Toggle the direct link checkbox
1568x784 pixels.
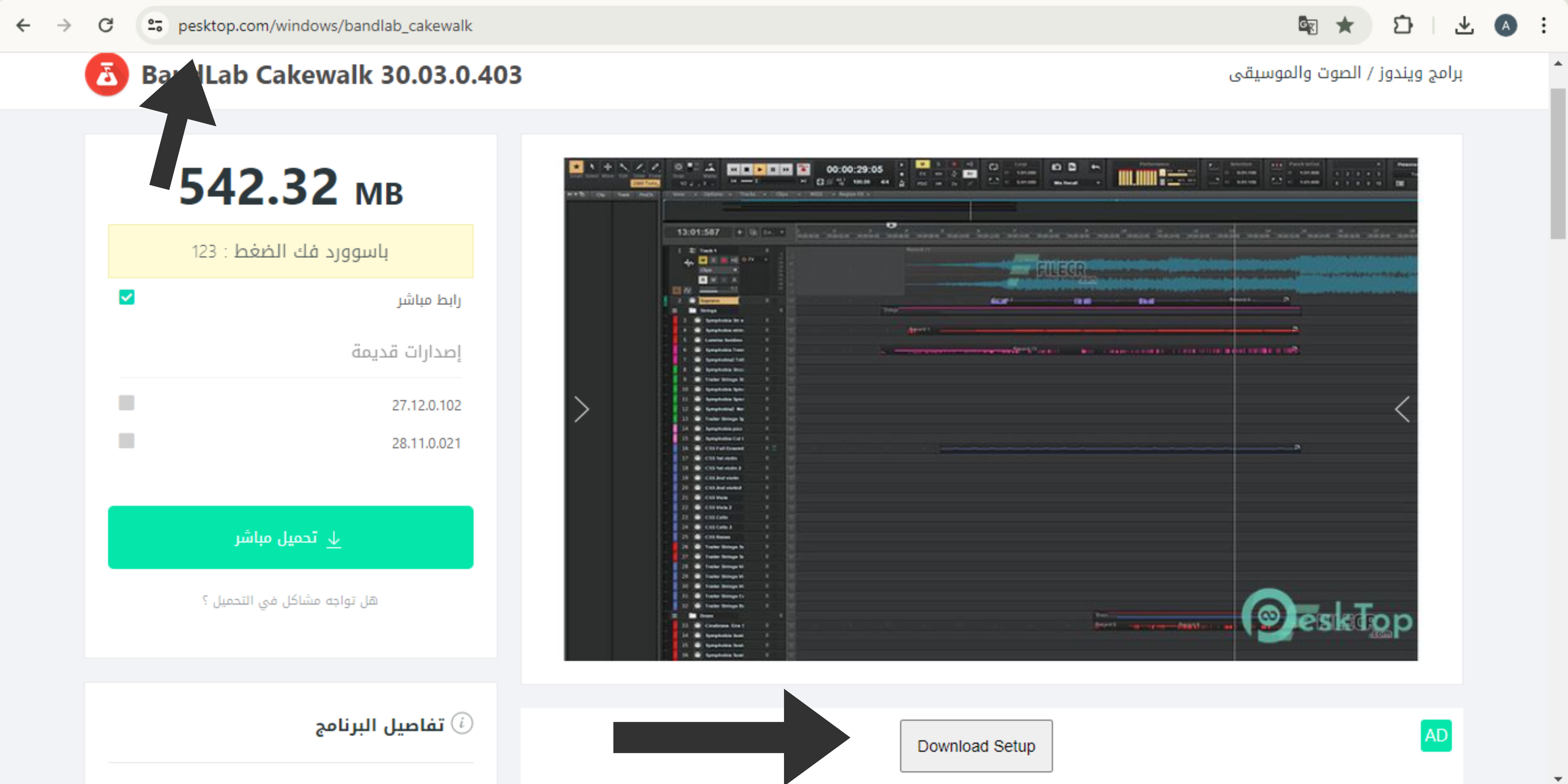coord(127,297)
